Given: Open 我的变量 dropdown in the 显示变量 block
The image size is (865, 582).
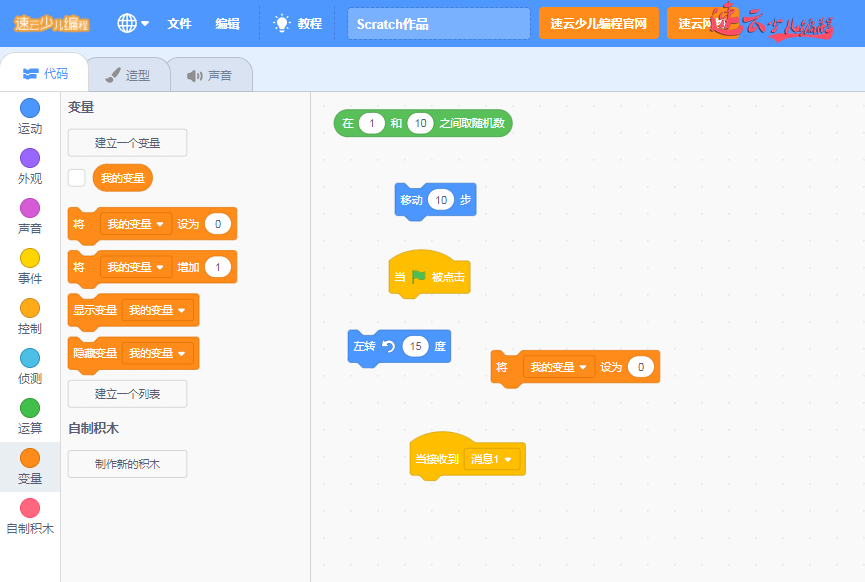Looking at the screenshot, I should (156, 310).
